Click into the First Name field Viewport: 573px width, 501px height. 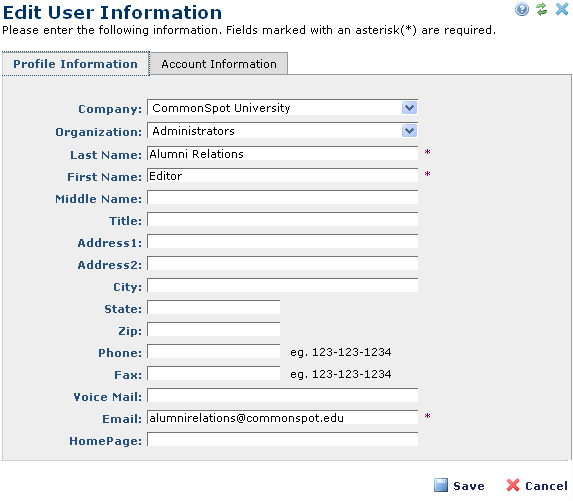click(282, 175)
